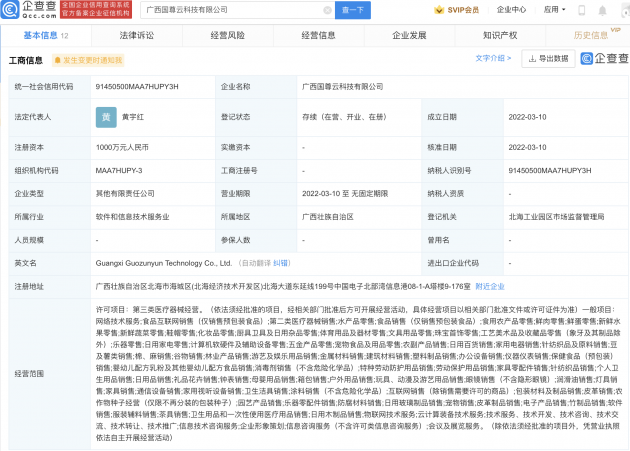Click the bell in 发生变更时通知我
Image resolution: width=630 pixels, height=451 pixels.
pos(57,60)
